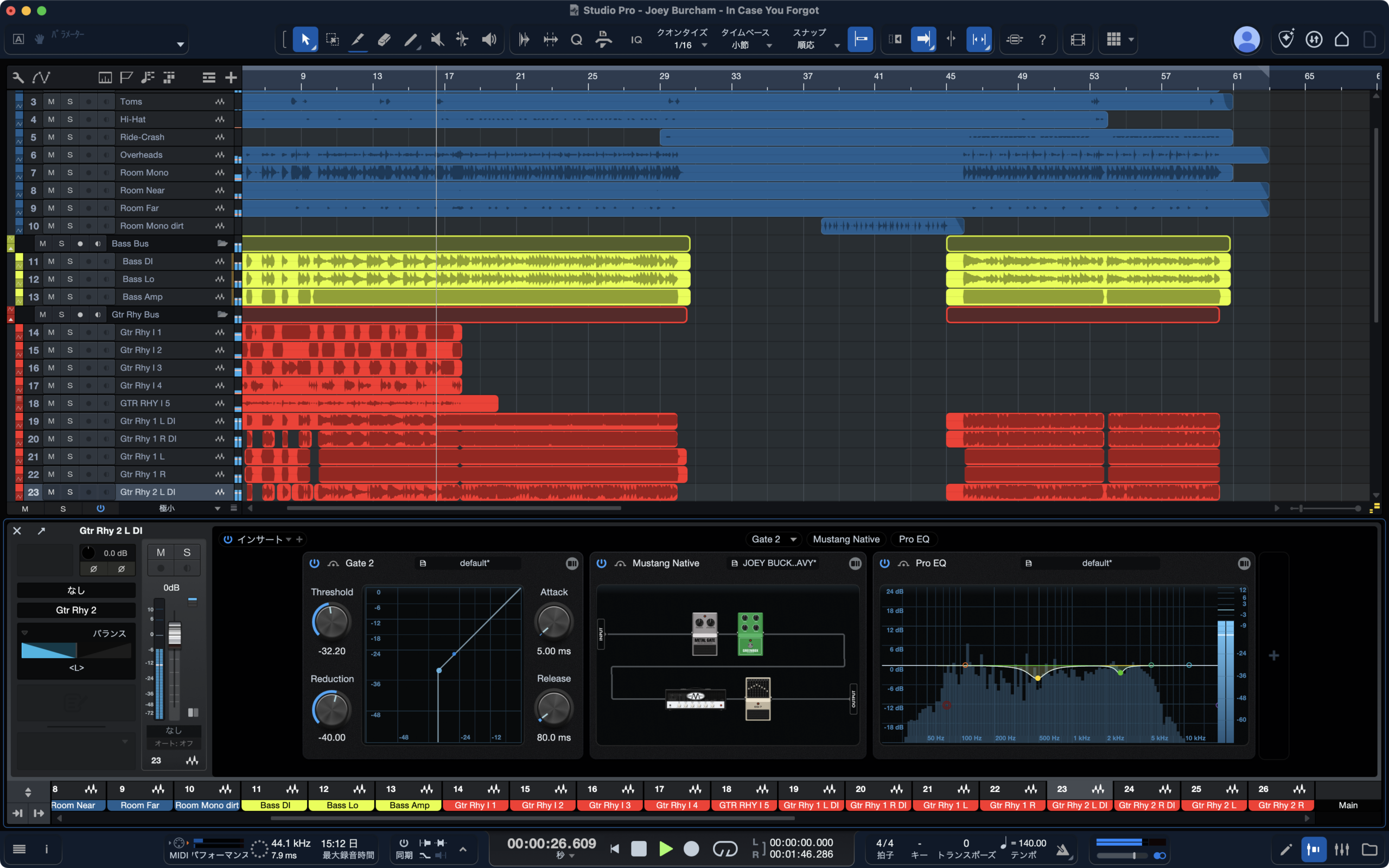Click the add track plus icon
Viewport: 1389px width, 868px height.
[231, 78]
